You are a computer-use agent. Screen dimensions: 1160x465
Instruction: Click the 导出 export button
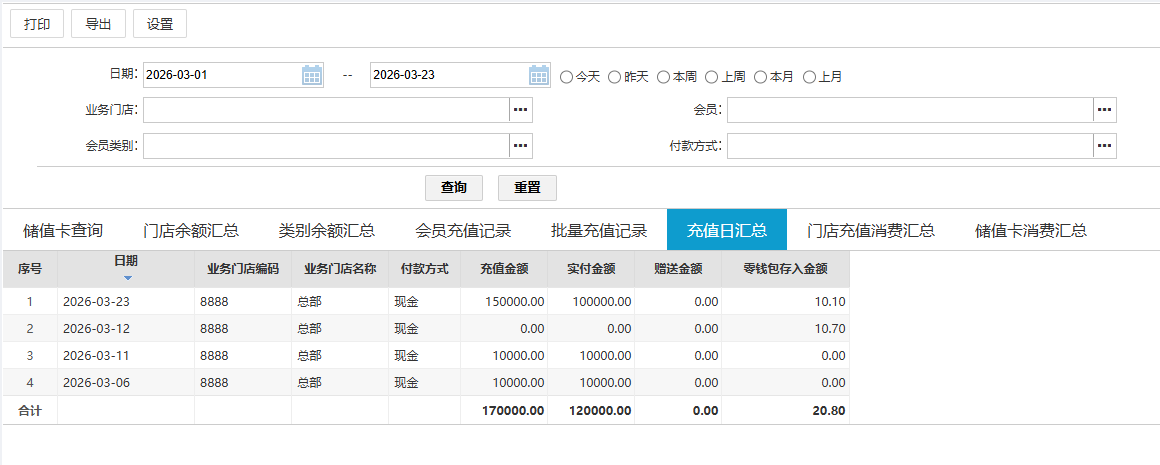tap(98, 24)
